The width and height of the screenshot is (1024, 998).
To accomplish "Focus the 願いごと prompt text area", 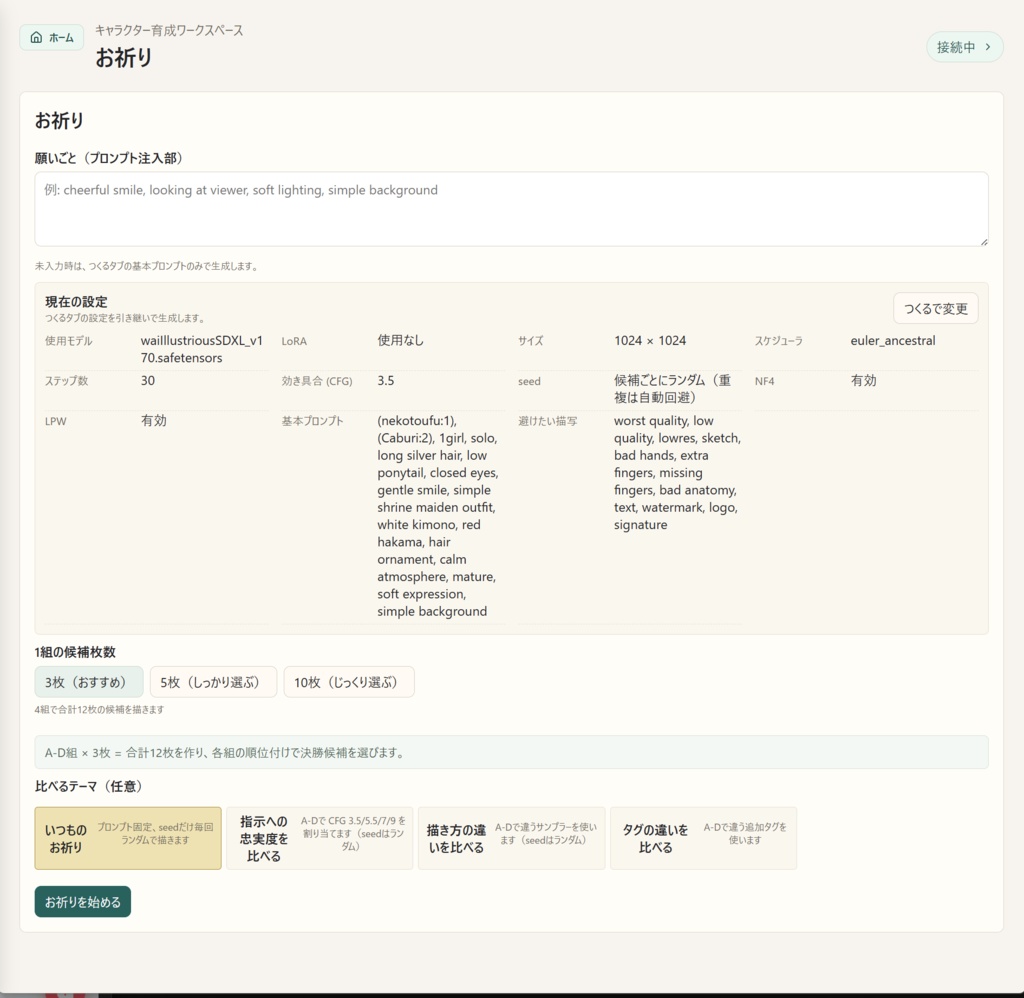I will click(511, 209).
